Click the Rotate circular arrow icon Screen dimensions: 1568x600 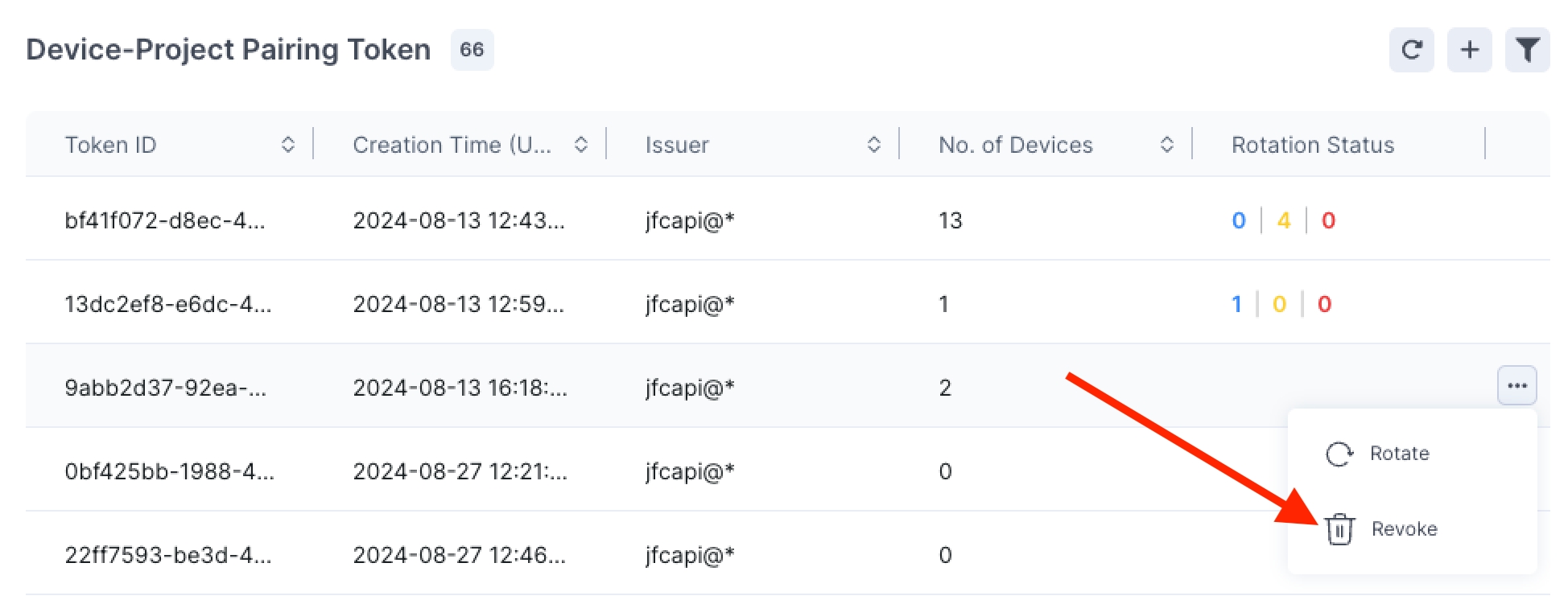(1339, 454)
